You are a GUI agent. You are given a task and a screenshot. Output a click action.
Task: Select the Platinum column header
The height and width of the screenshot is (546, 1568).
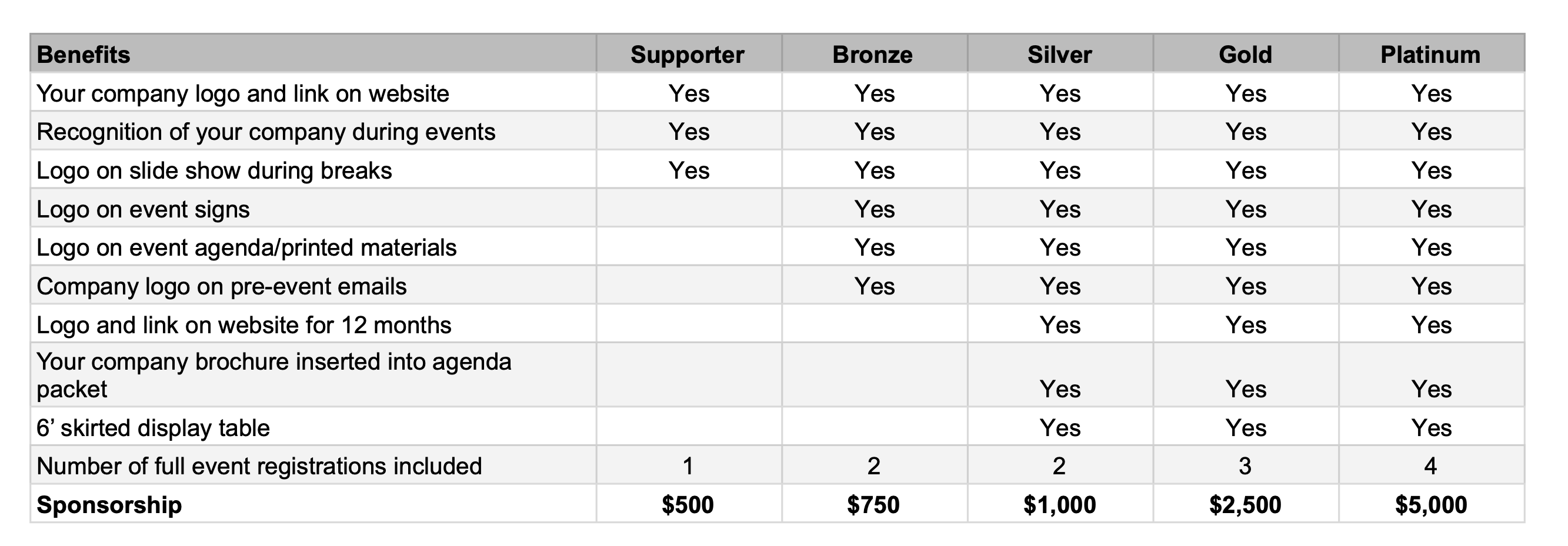(x=1430, y=55)
